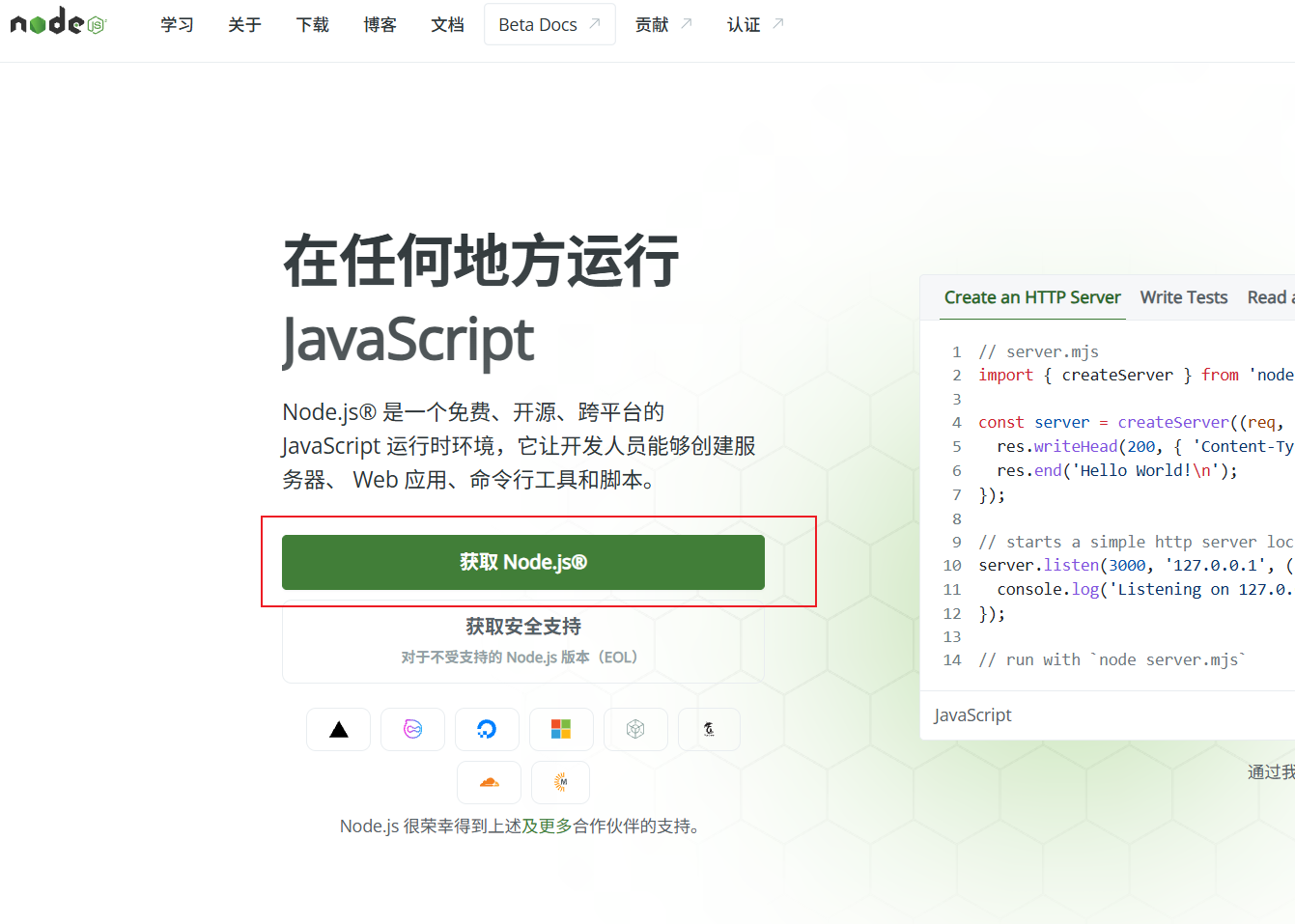Follow the 及更多 partners link
This screenshot has height=924, width=1295.
548,826
